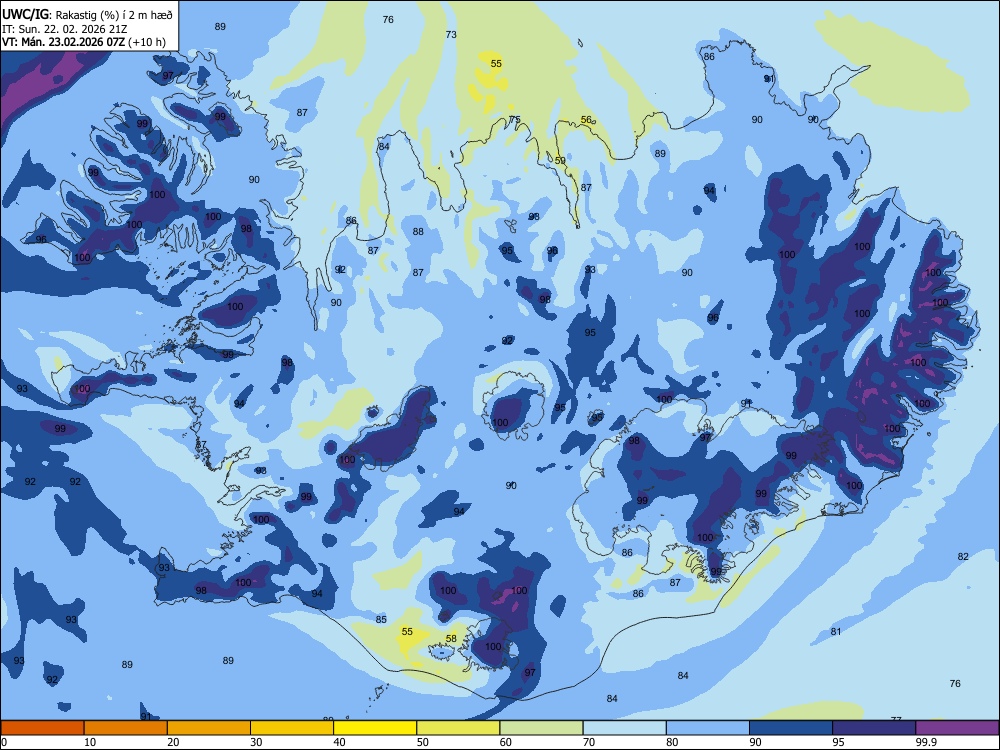Screen dimensions: 1000x750
Task: Click the map value '56'
Action: (586, 119)
